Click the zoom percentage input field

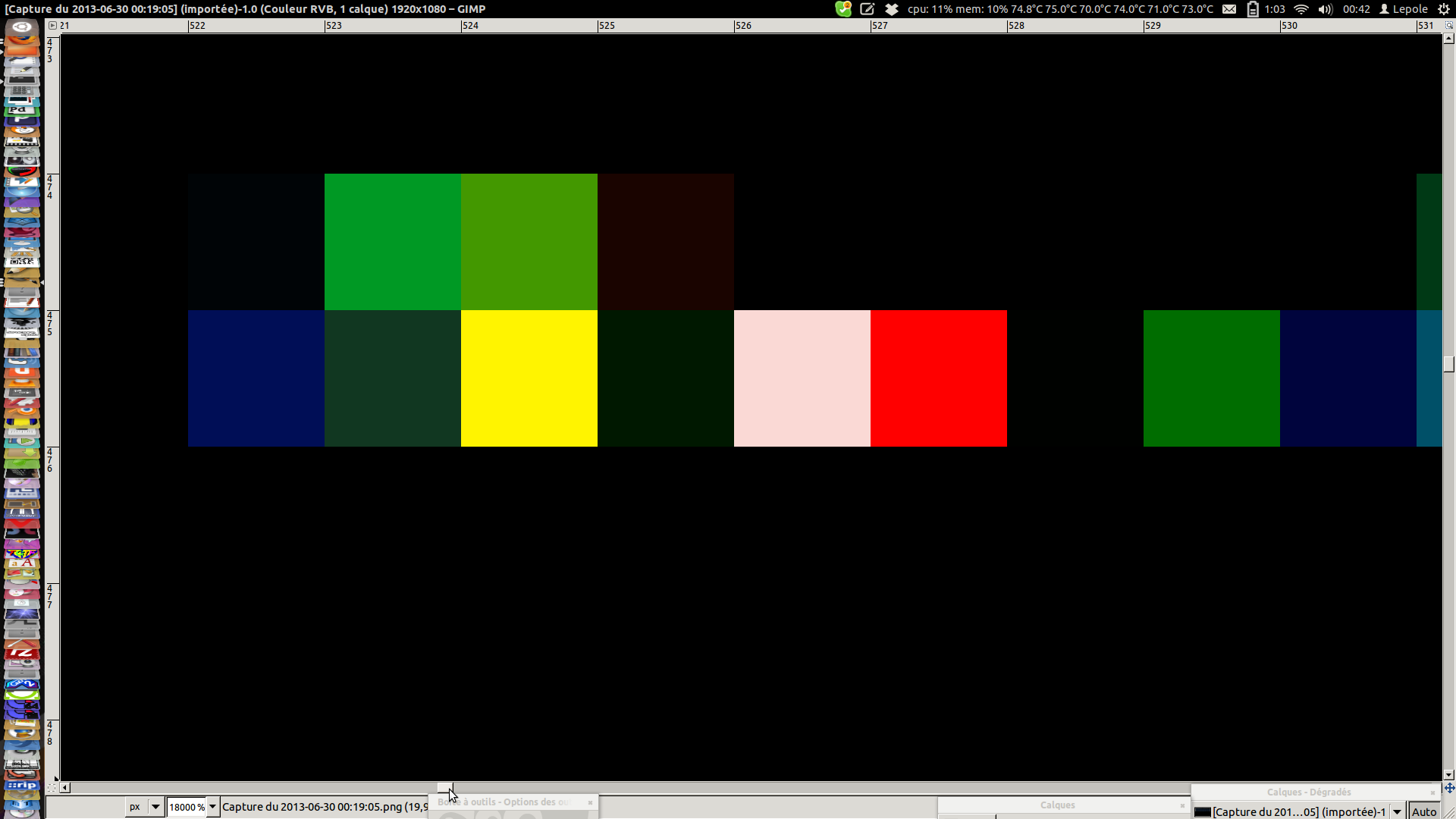tap(186, 807)
